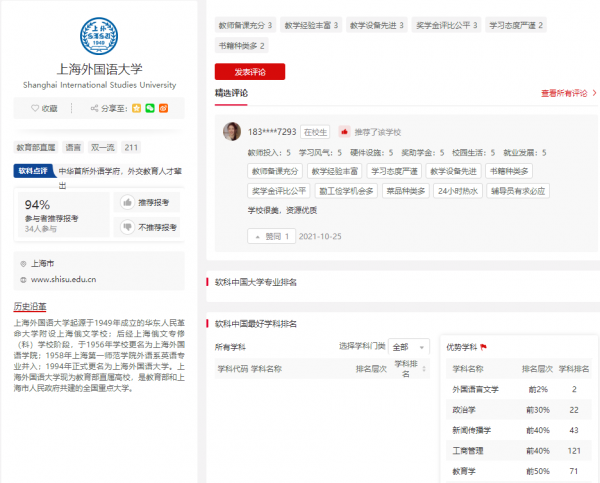
Task: Click the 外国语言文学 subject row
Action: (x=519, y=389)
